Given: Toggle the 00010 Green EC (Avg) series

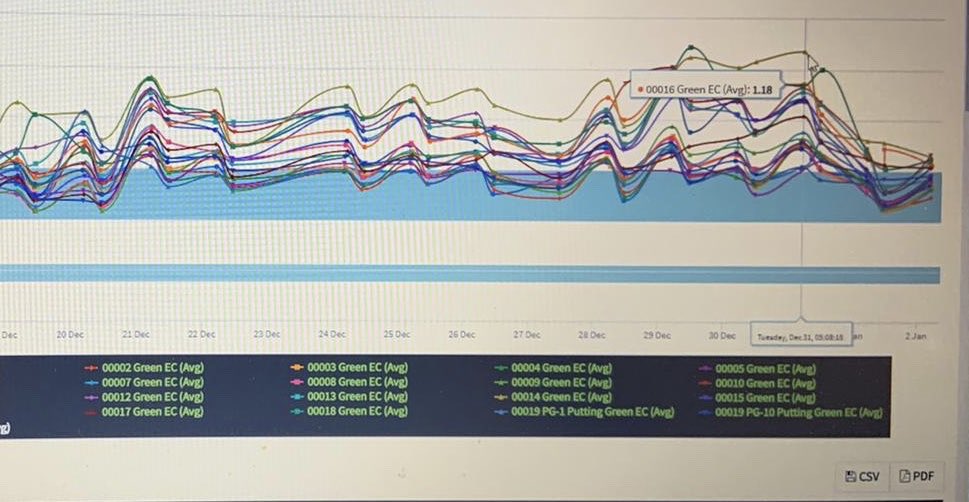Looking at the screenshot, I should coord(757,383).
